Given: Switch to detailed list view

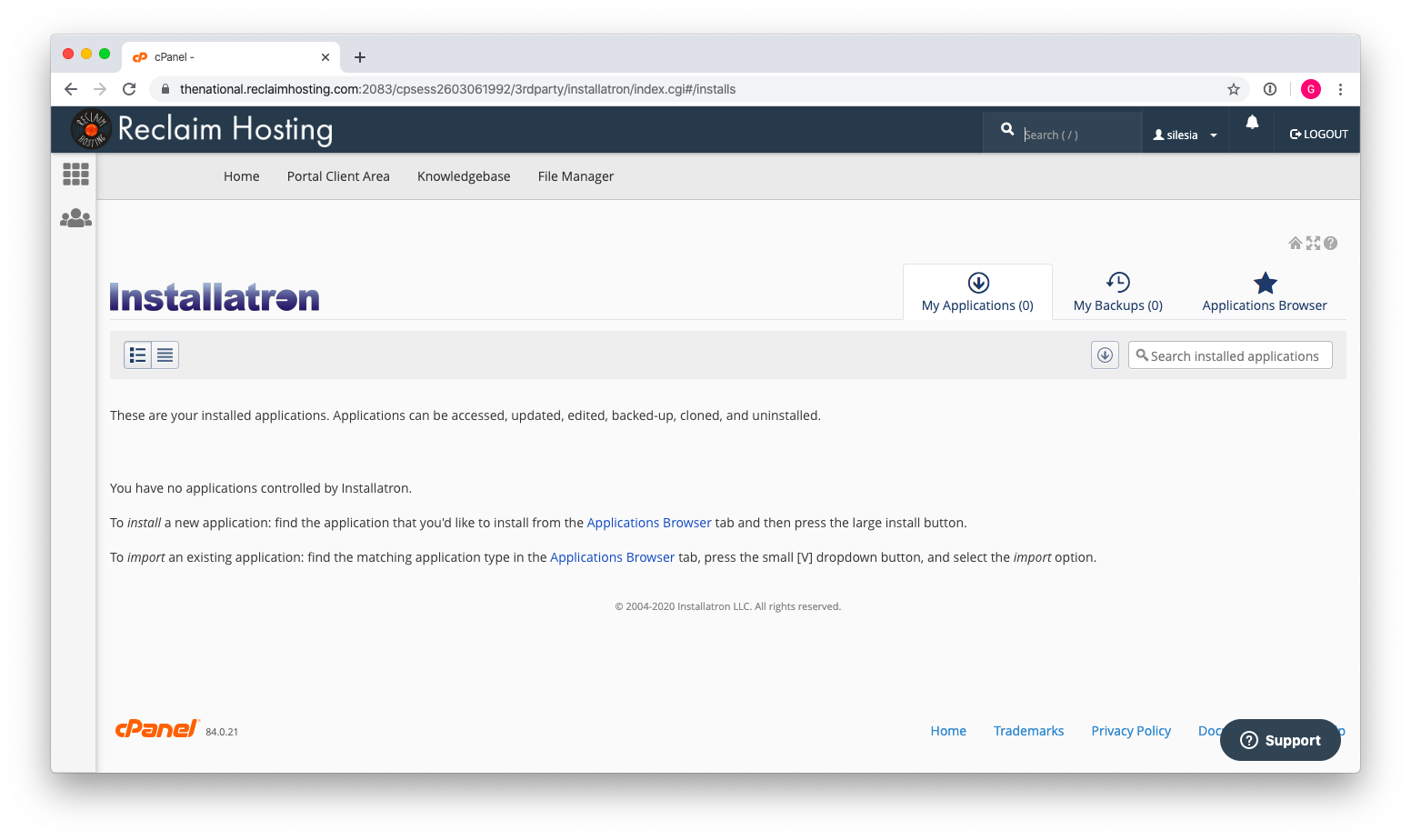Looking at the screenshot, I should [138, 355].
